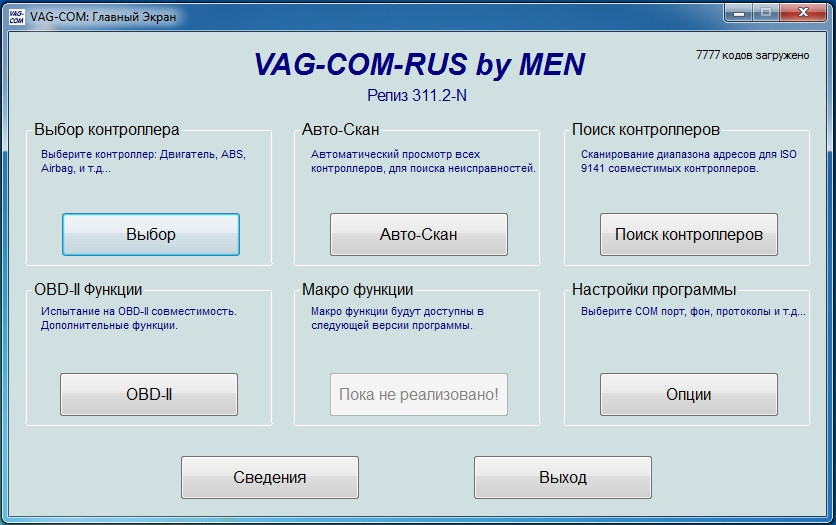Open OBD-II functions button
This screenshot has width=836, height=525.
point(149,394)
